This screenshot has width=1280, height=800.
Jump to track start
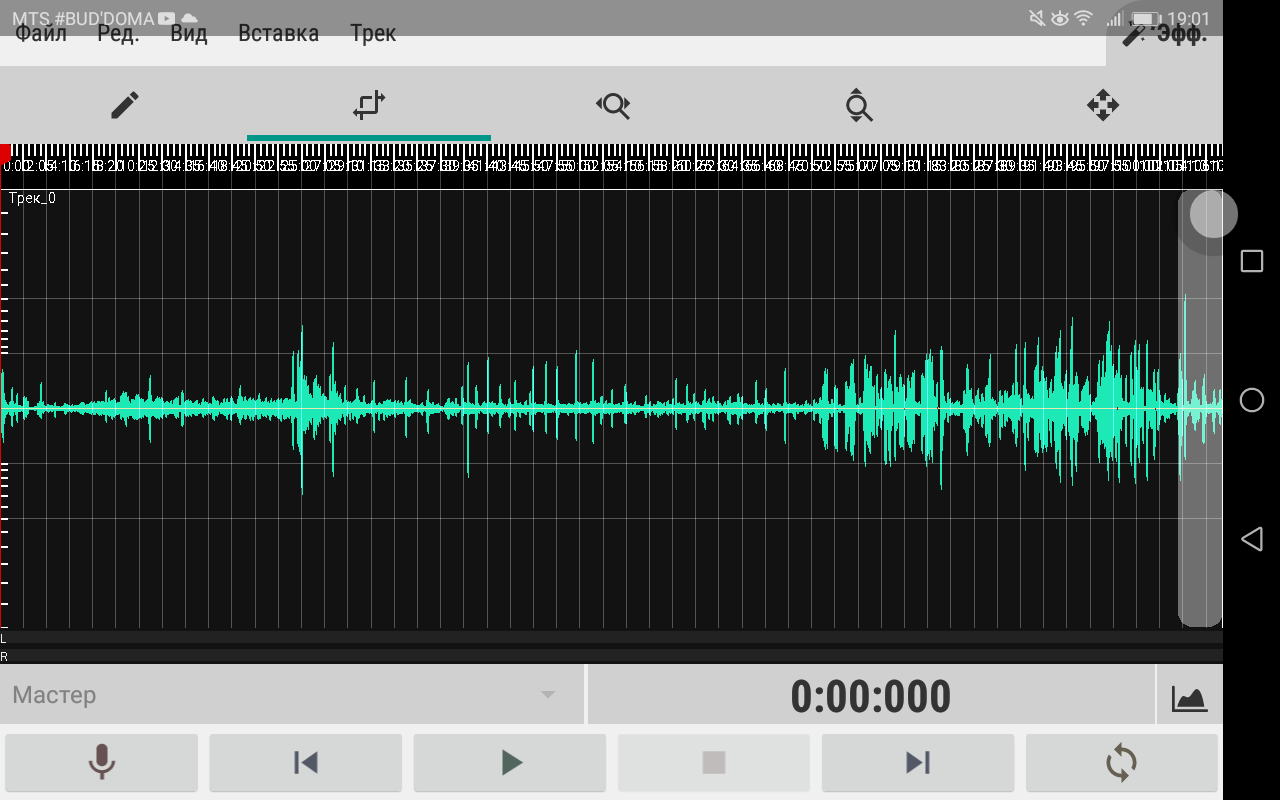[305, 763]
